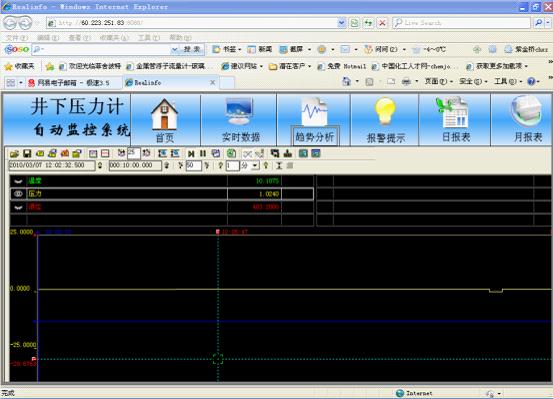The image size is (553, 399).
Task: Click the 搜索 button in Soso toolbar
Action: point(192,49)
